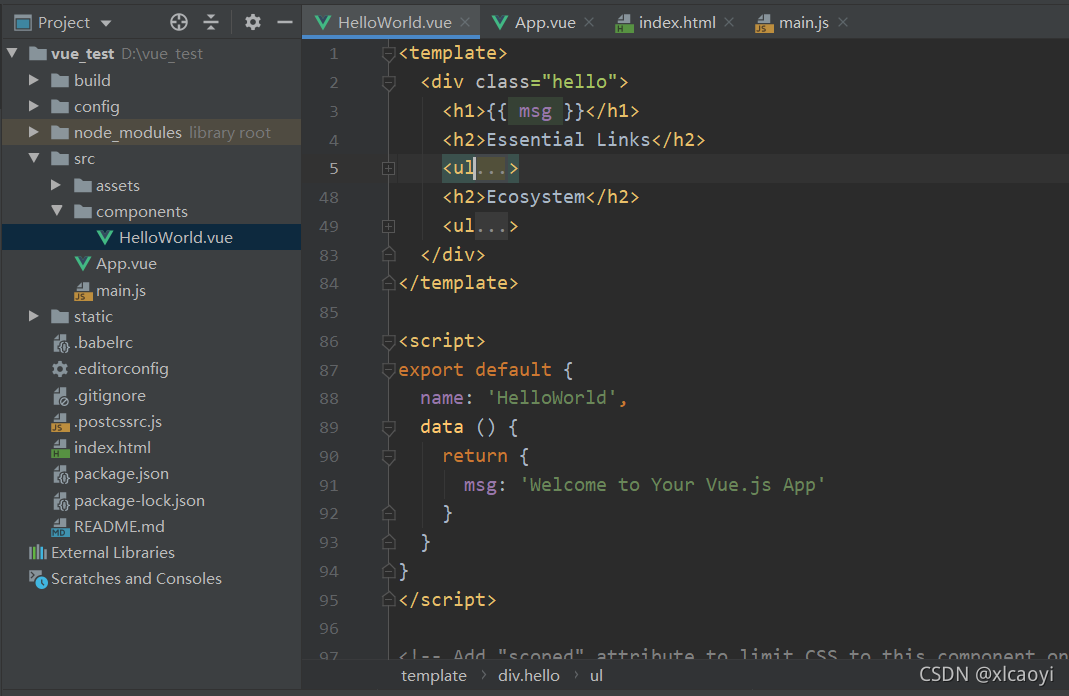Collapse the components folder arrow

click(57, 211)
